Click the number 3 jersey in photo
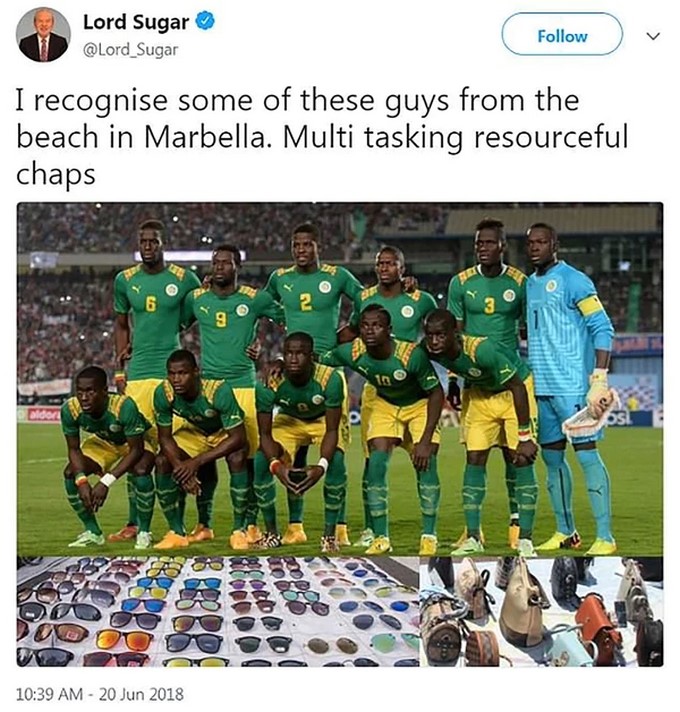Screen dimensions: 680x712 pos(489,307)
